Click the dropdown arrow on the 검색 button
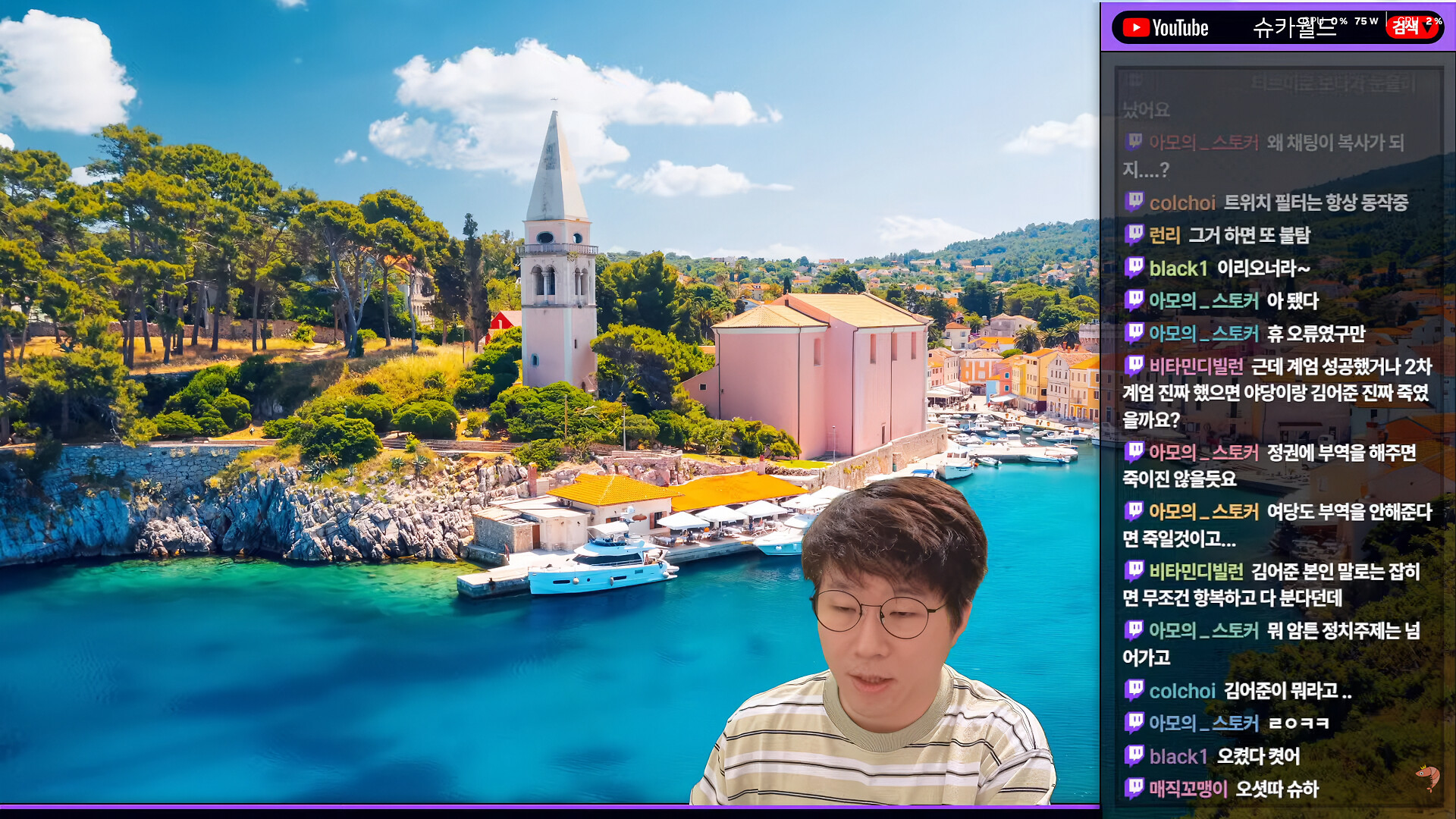Screen dimensions: 1456x819 coord(1429,29)
